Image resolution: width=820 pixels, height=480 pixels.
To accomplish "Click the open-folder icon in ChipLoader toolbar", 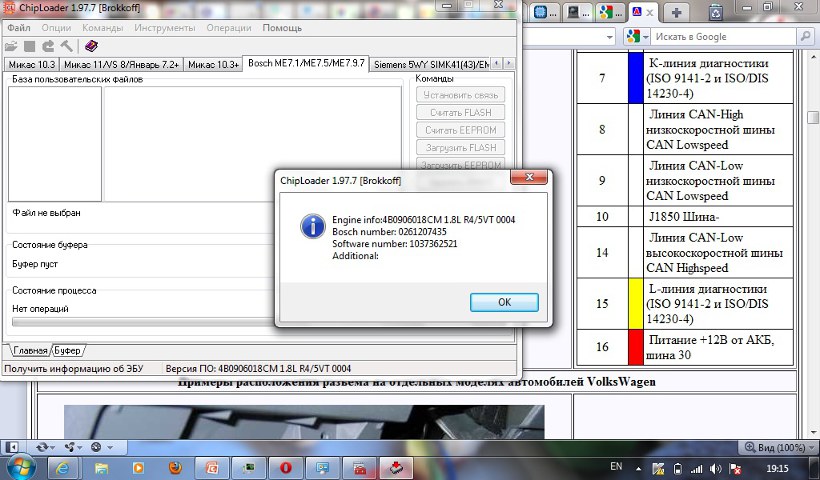I will coord(10,47).
